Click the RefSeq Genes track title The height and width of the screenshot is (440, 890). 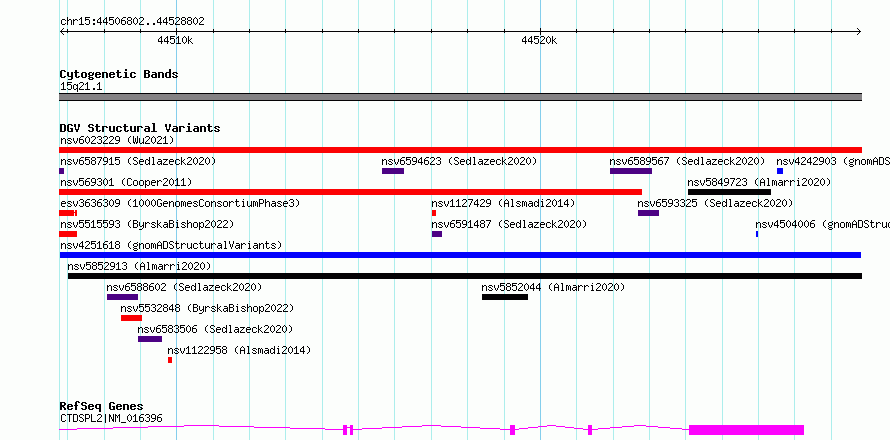[101, 406]
